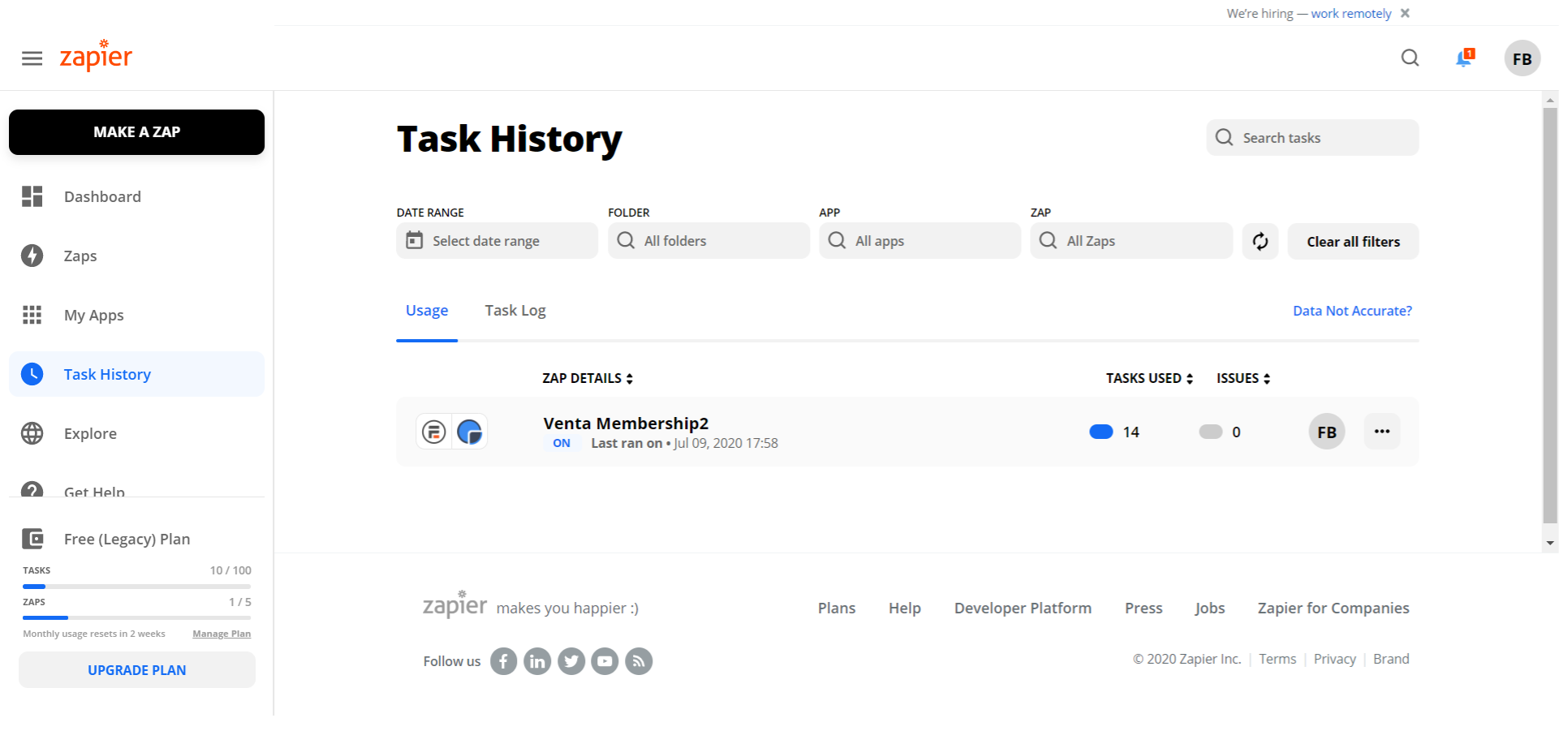Open the hamburger navigation menu

[32, 58]
